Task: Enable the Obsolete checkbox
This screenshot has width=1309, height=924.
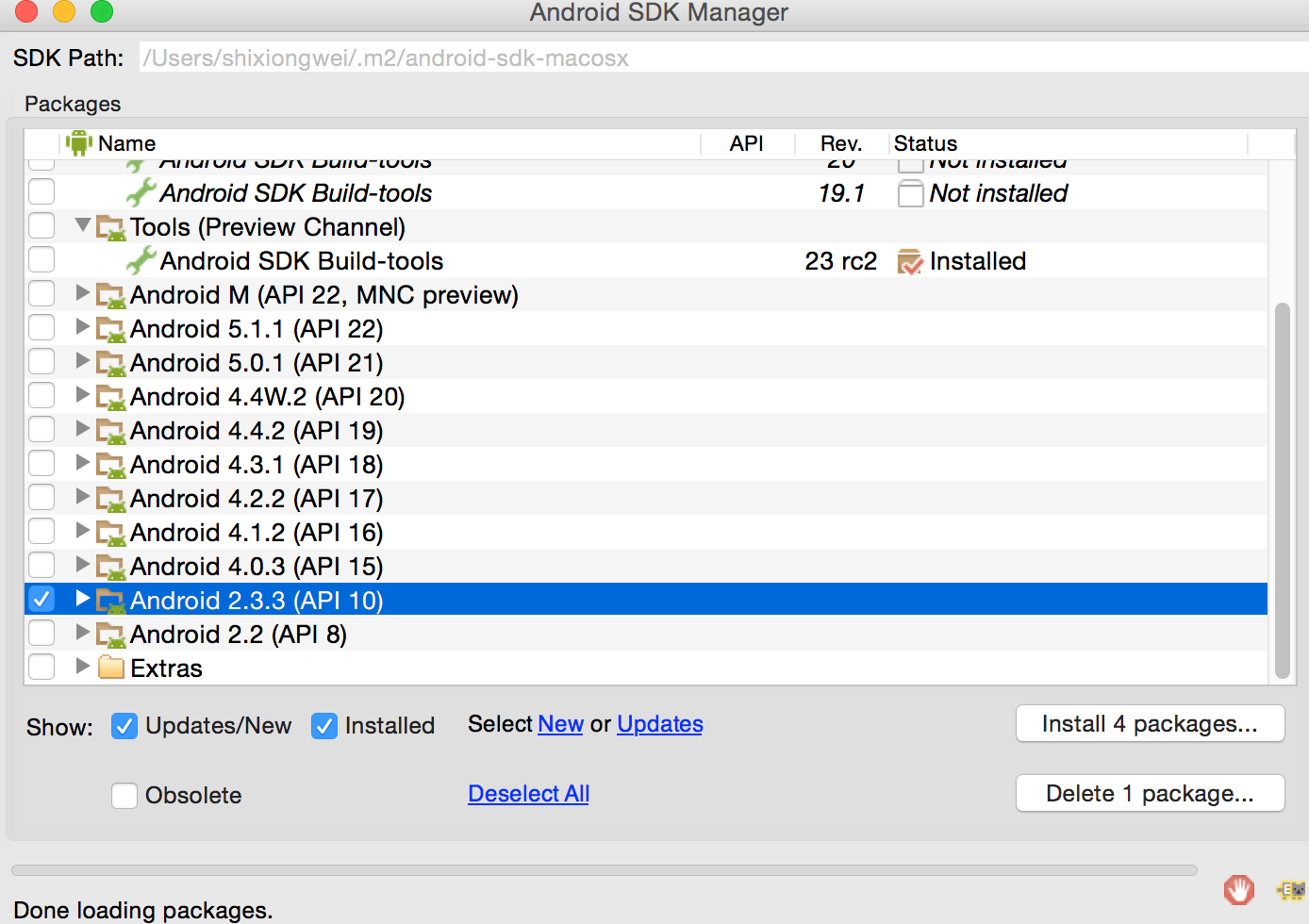Action: pos(124,796)
